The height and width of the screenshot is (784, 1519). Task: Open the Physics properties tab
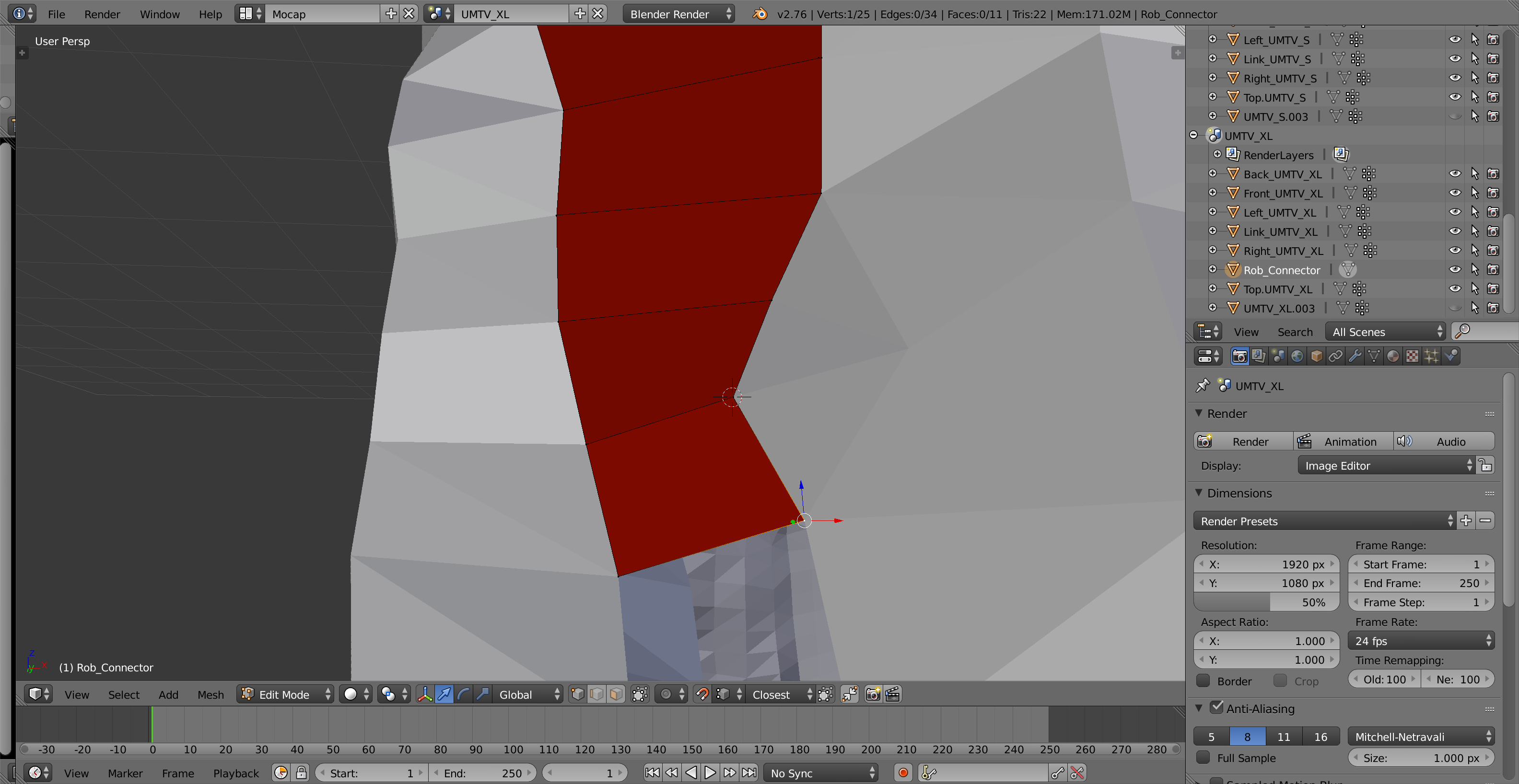tap(1451, 356)
